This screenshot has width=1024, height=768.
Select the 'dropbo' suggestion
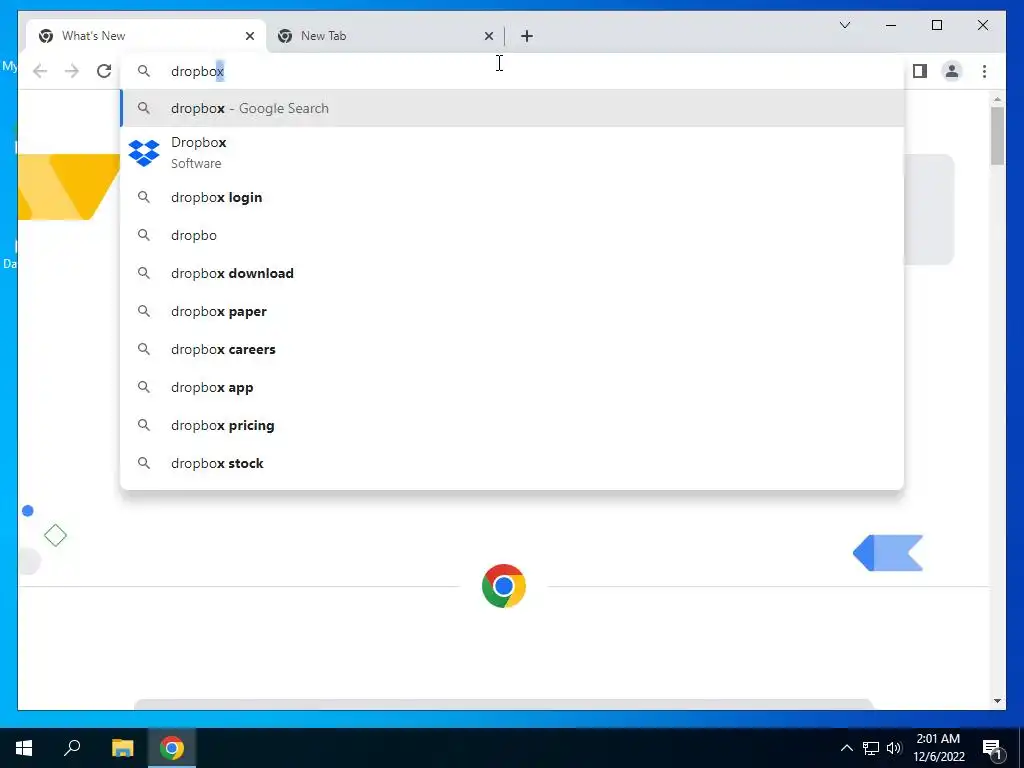[512, 235]
